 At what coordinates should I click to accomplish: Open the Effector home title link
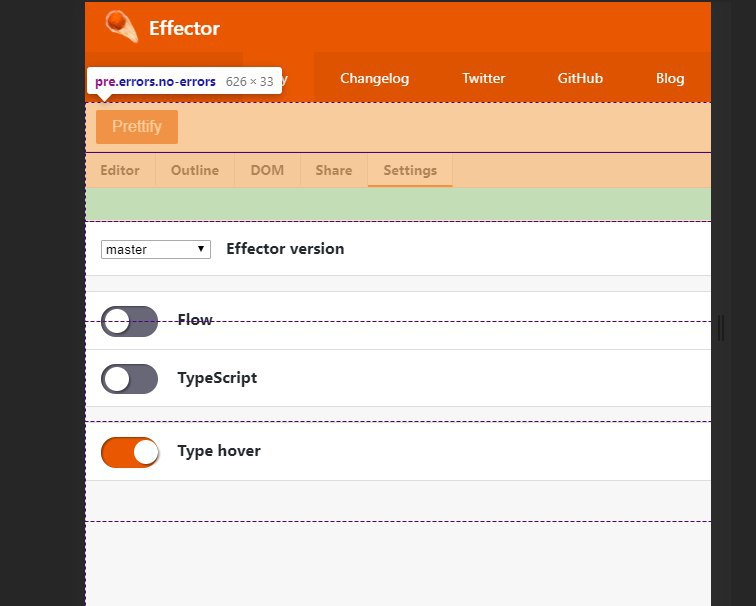click(184, 28)
